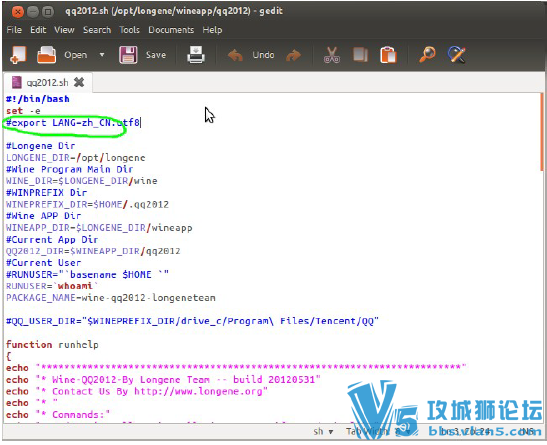Open the Help menu
547x445 pixels.
[212, 30]
